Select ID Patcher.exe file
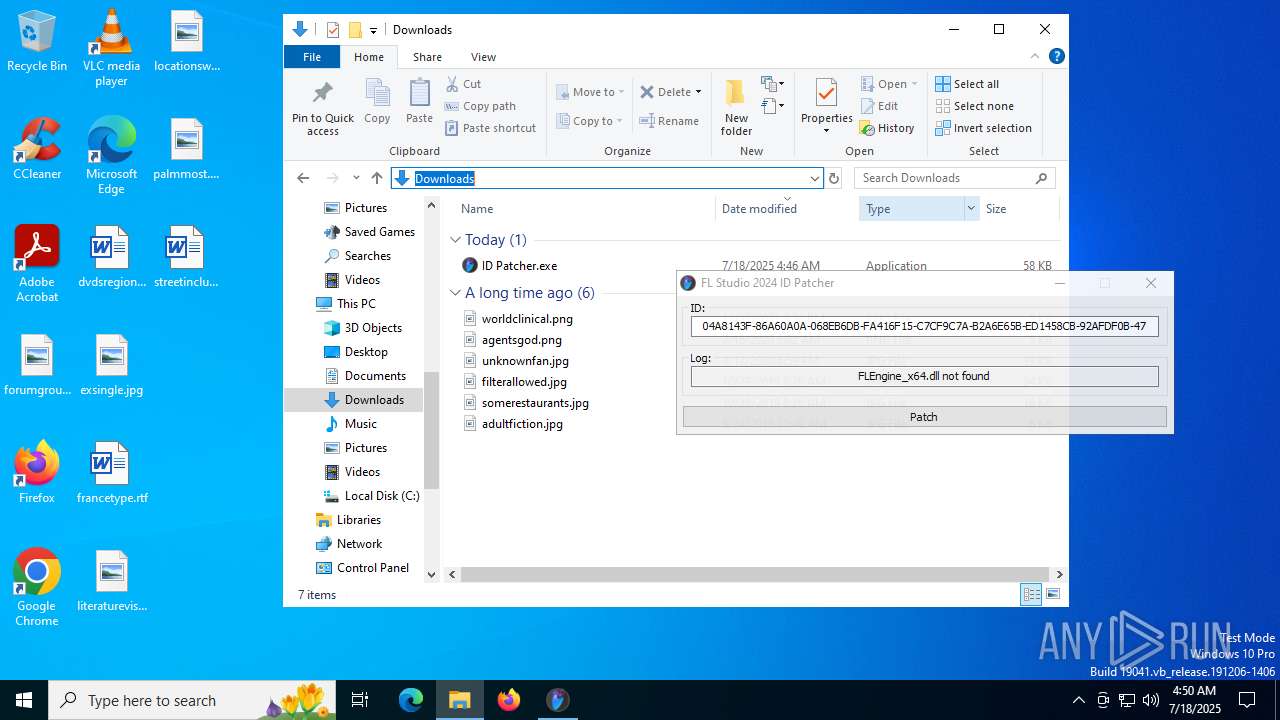 [x=509, y=266]
